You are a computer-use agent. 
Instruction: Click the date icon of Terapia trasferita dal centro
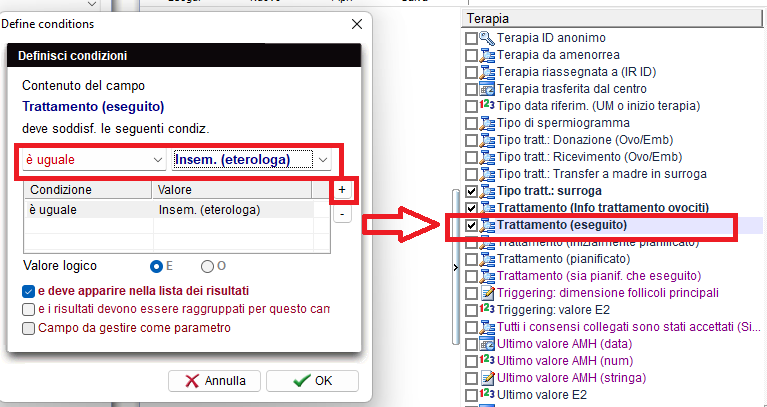point(487,89)
